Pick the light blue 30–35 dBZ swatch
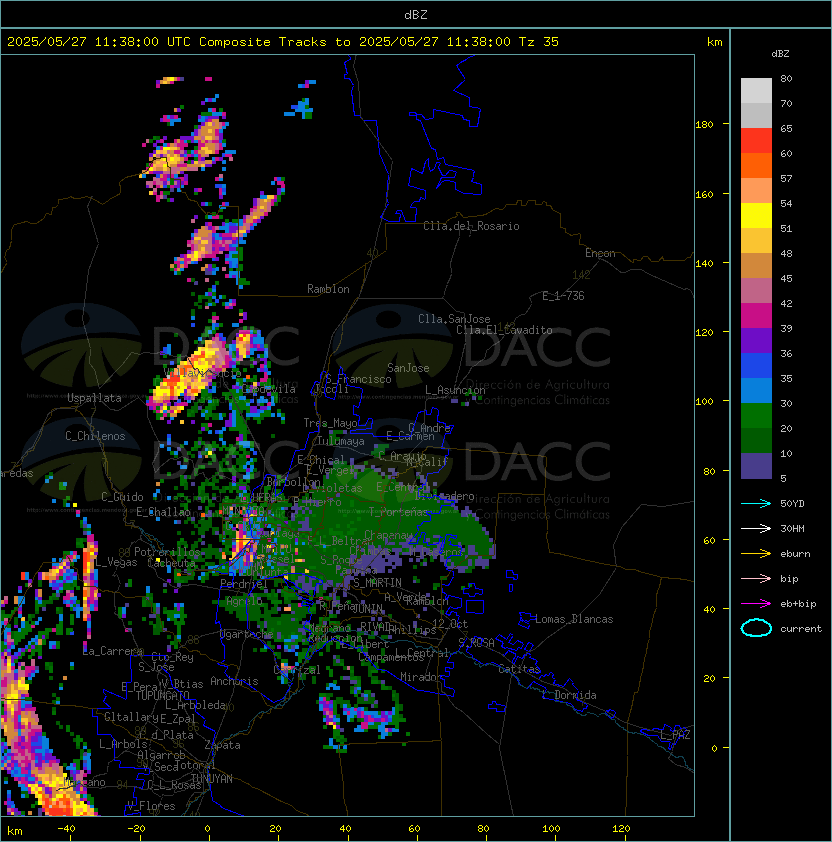This screenshot has width=832, height=842. click(x=756, y=391)
